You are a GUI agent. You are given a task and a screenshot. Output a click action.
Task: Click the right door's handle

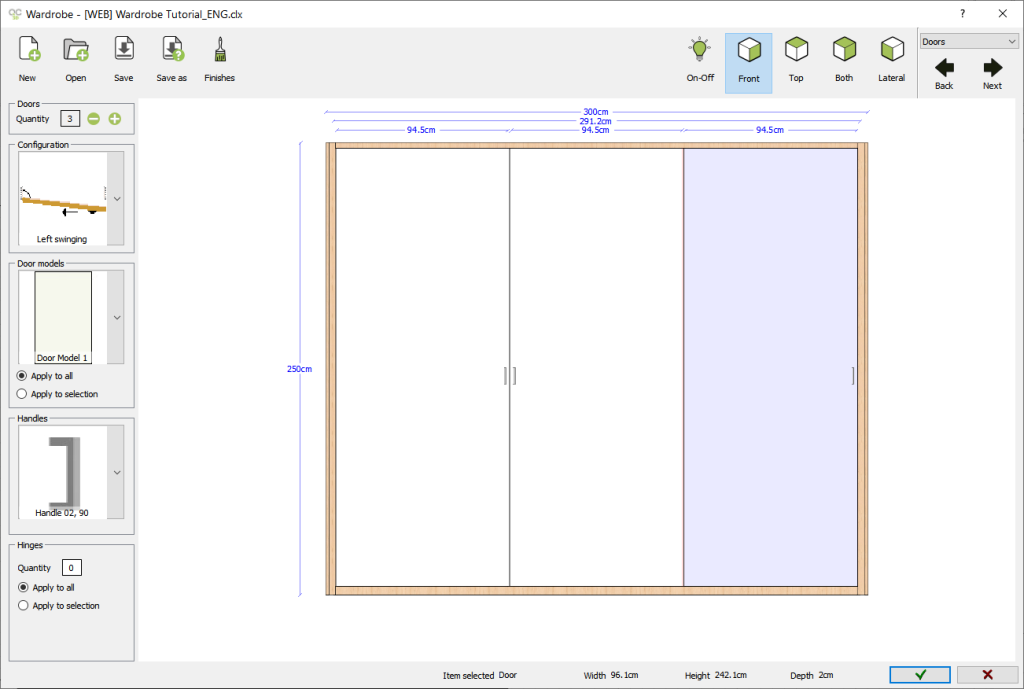[853, 376]
